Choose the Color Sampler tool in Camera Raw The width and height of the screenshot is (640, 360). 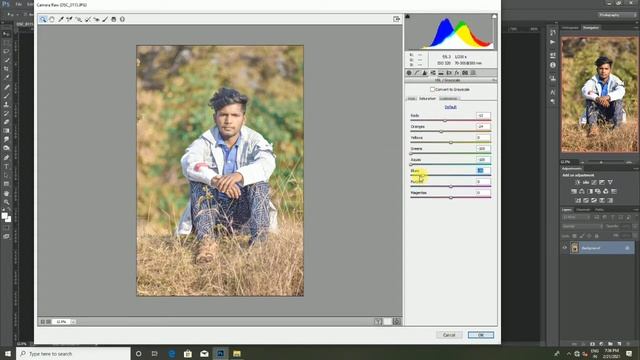click(69, 19)
